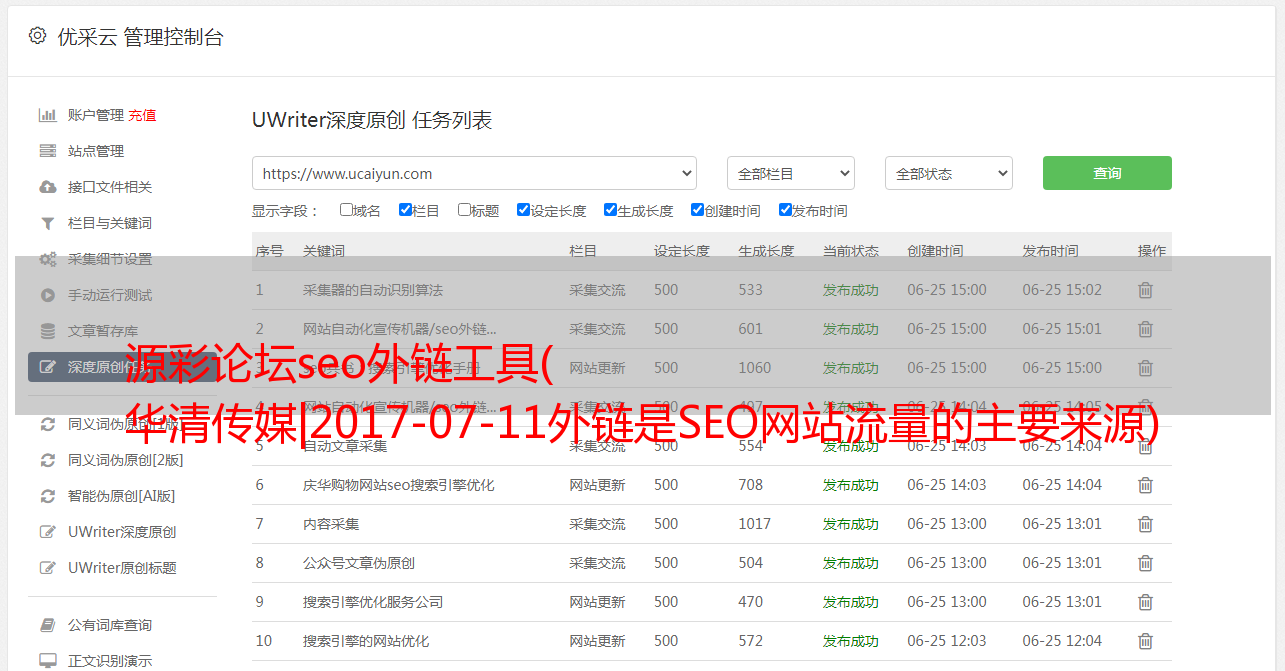Click the play icon for 手动运行测试
This screenshot has height=671, width=1285.
click(47, 295)
